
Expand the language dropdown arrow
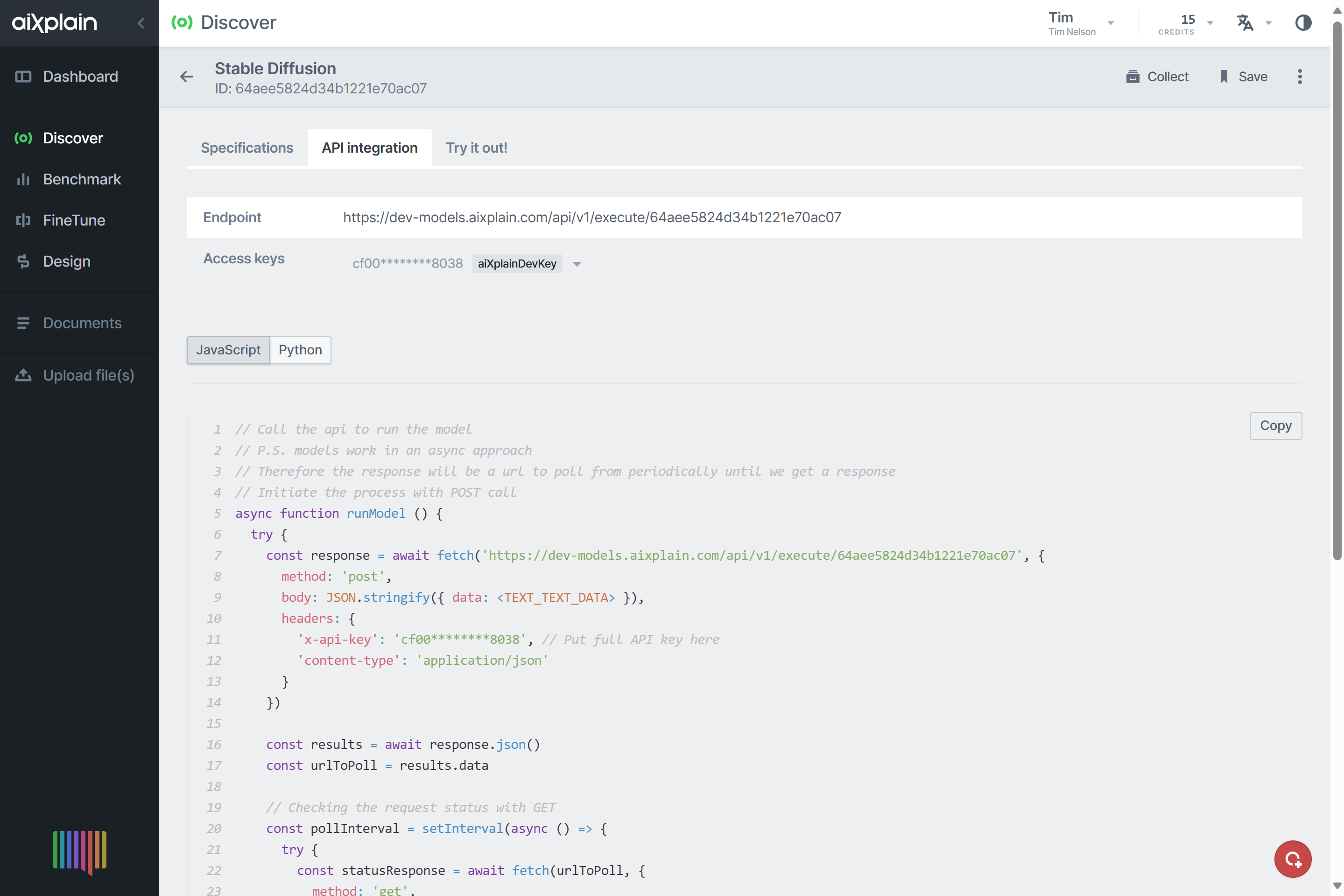coord(1268,23)
